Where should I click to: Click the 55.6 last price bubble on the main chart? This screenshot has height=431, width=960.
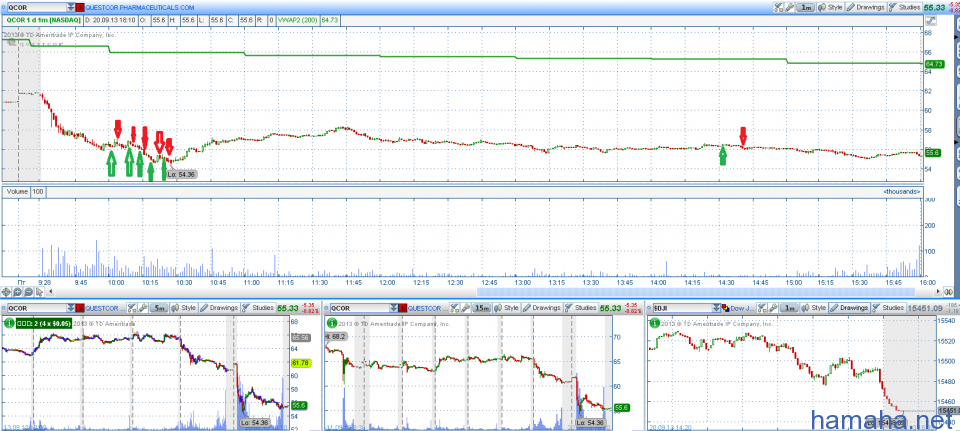[x=932, y=152]
